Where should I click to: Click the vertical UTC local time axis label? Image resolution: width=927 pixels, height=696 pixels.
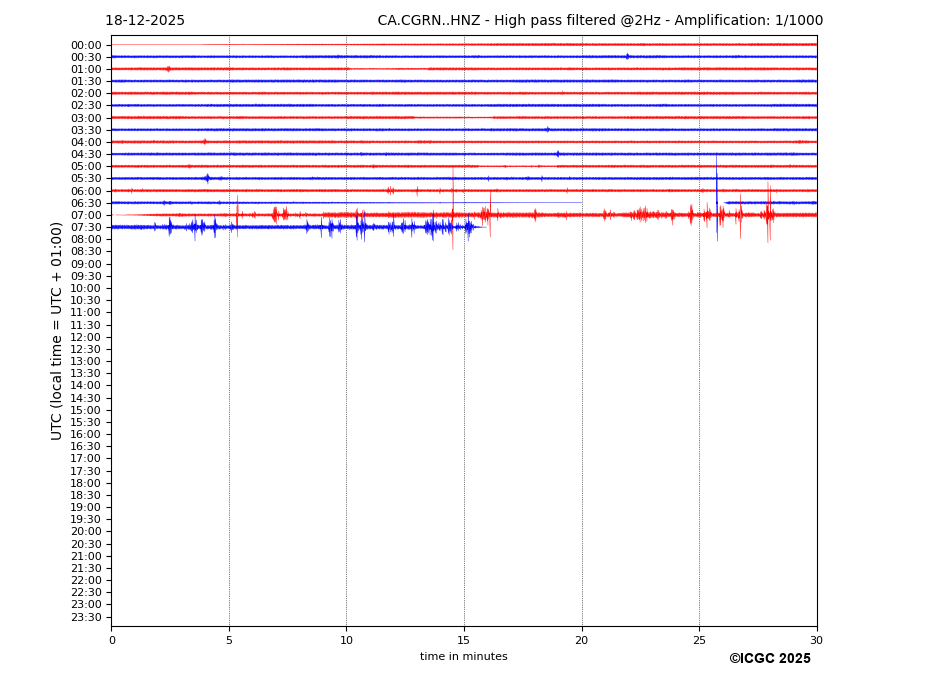(57, 330)
